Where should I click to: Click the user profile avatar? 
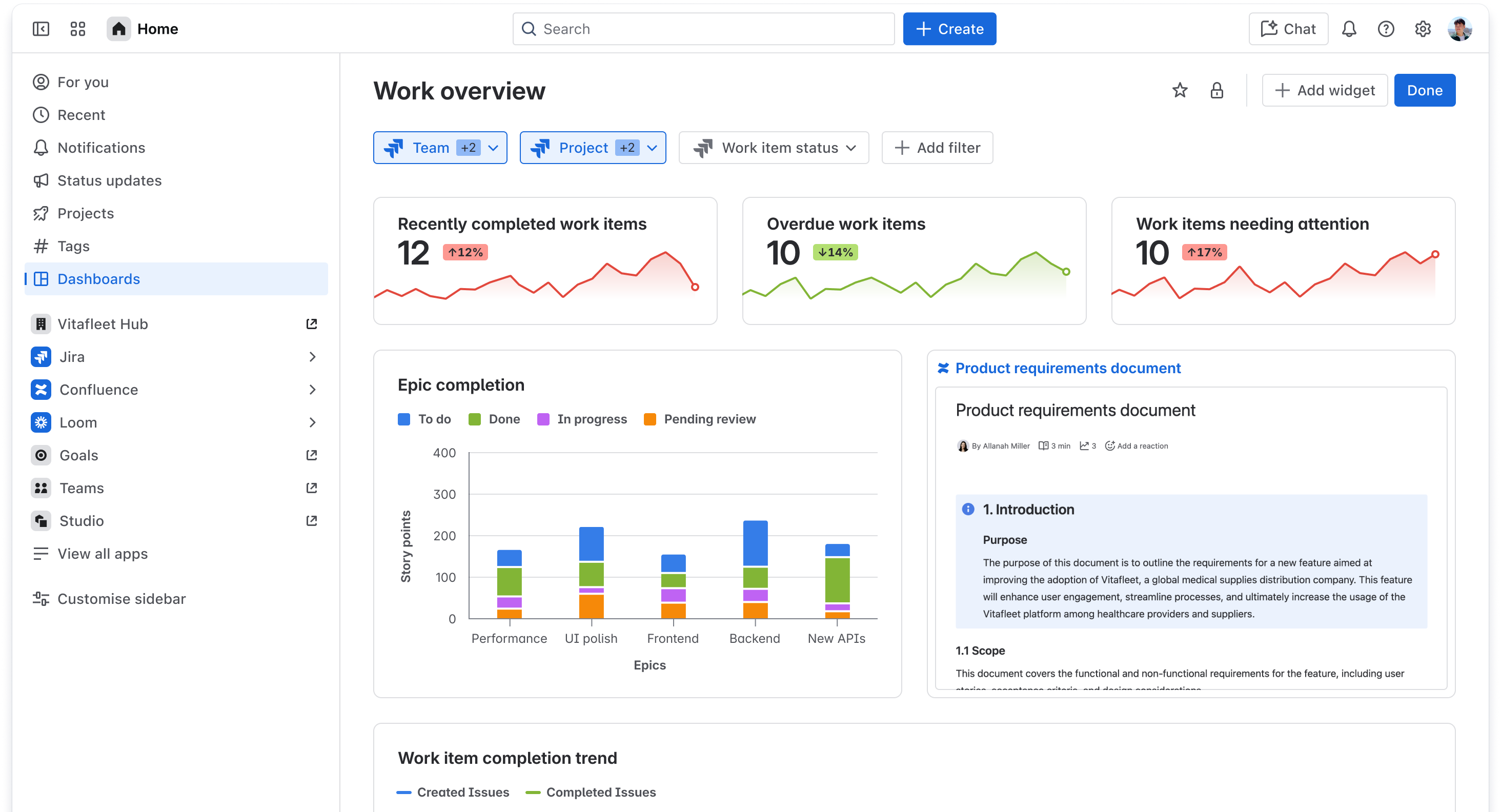1459,29
